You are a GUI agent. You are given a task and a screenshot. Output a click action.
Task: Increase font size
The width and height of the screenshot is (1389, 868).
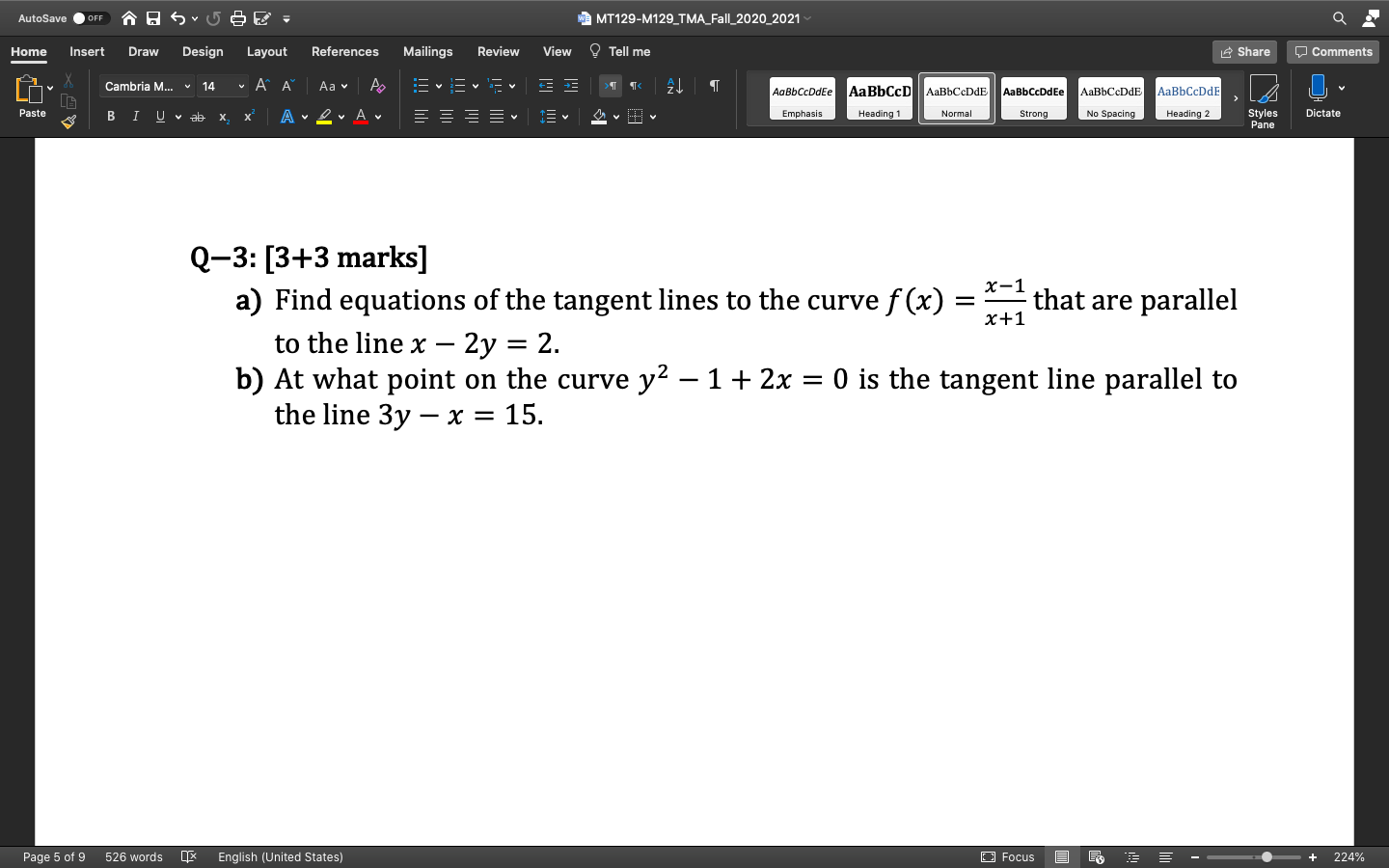[x=262, y=86]
